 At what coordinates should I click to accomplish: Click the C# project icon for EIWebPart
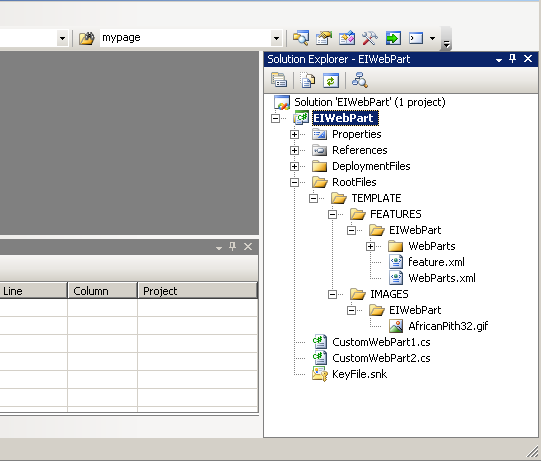click(x=301, y=118)
